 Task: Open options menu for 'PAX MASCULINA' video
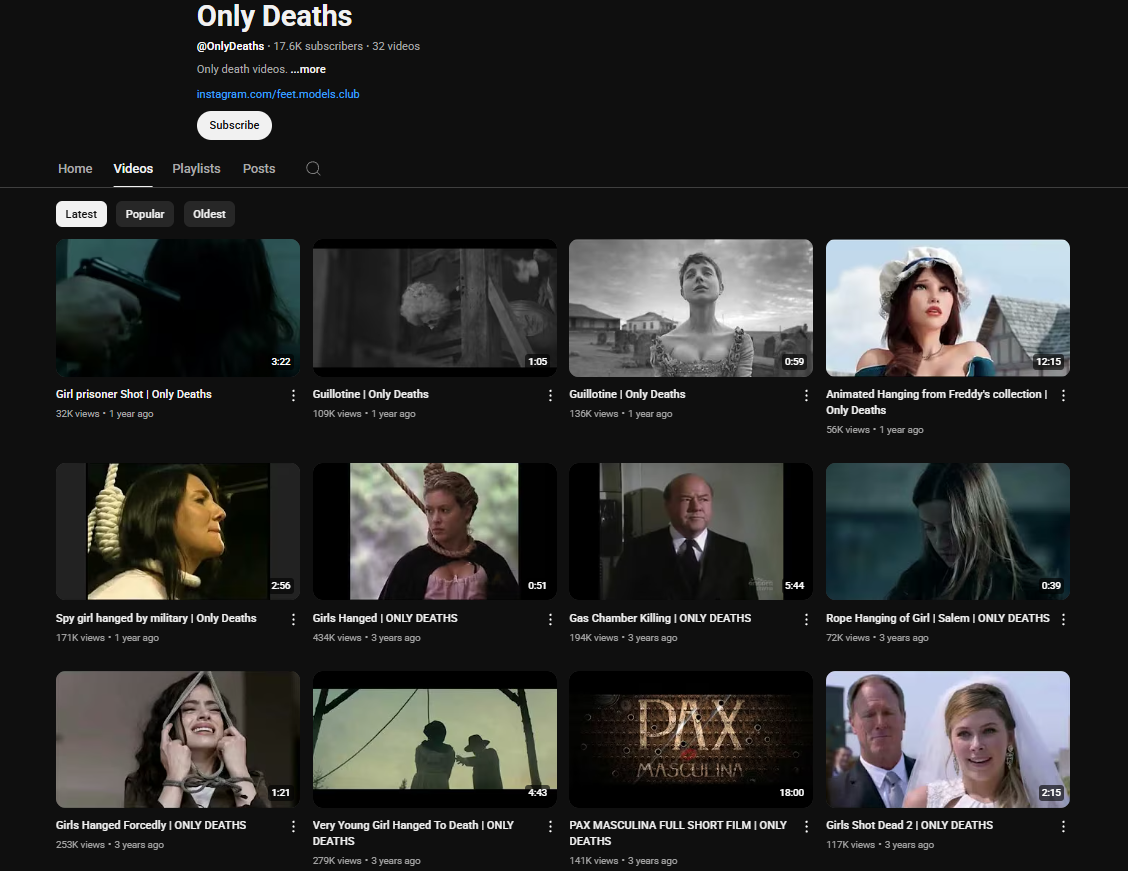coord(806,826)
